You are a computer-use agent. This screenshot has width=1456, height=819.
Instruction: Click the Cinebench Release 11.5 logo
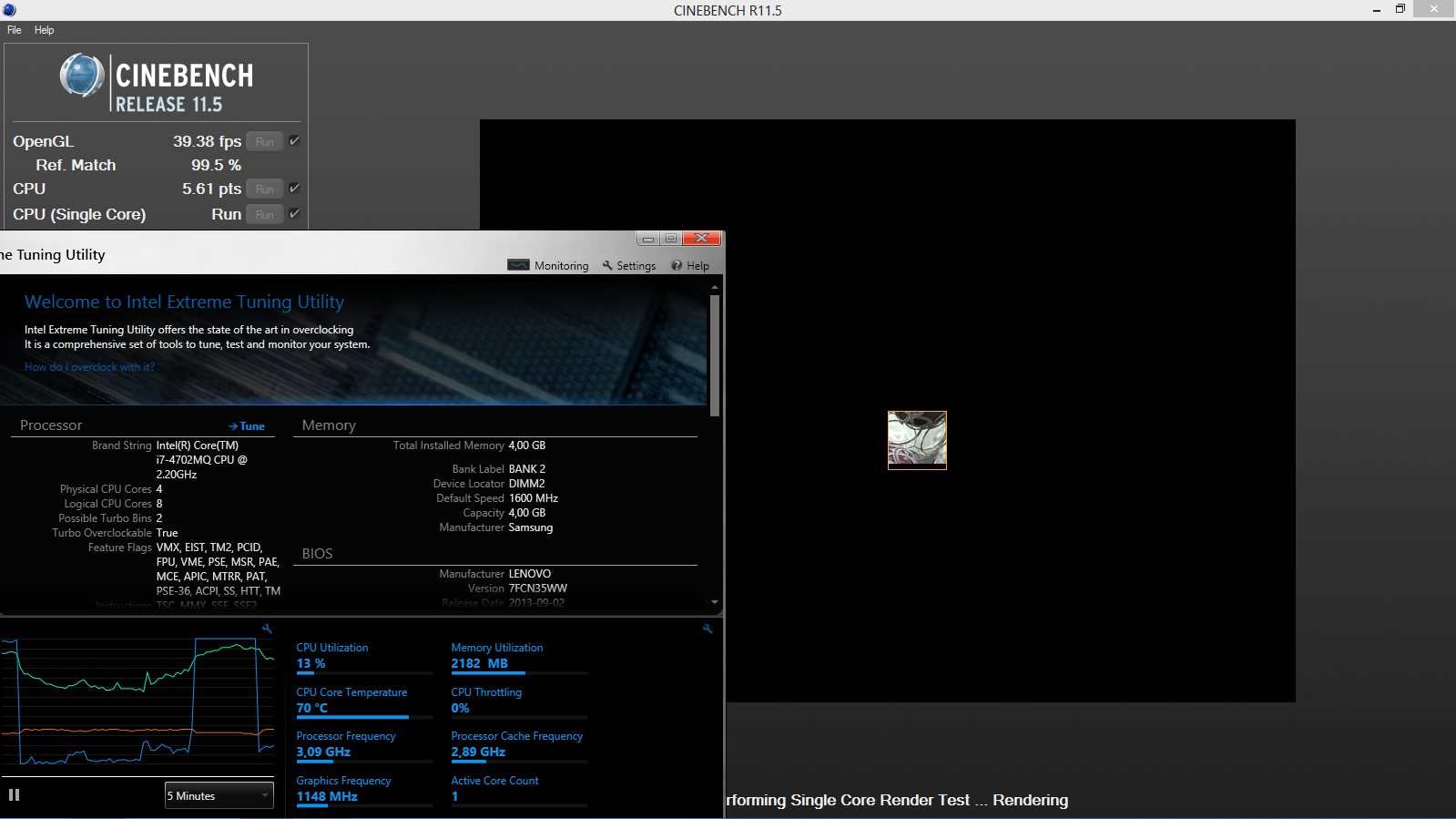tap(157, 82)
